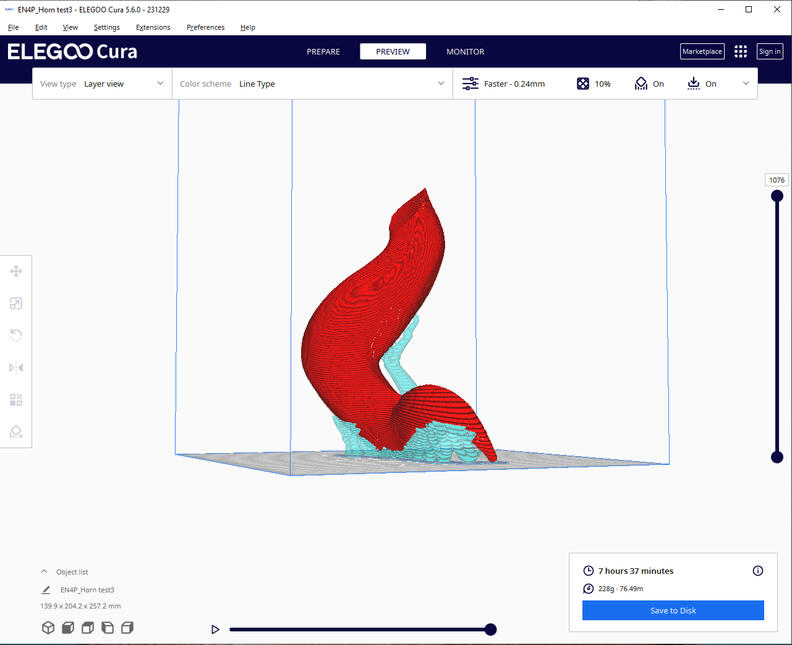The width and height of the screenshot is (792, 645).
Task: Switch to the PREPARE tab
Action: (323, 52)
